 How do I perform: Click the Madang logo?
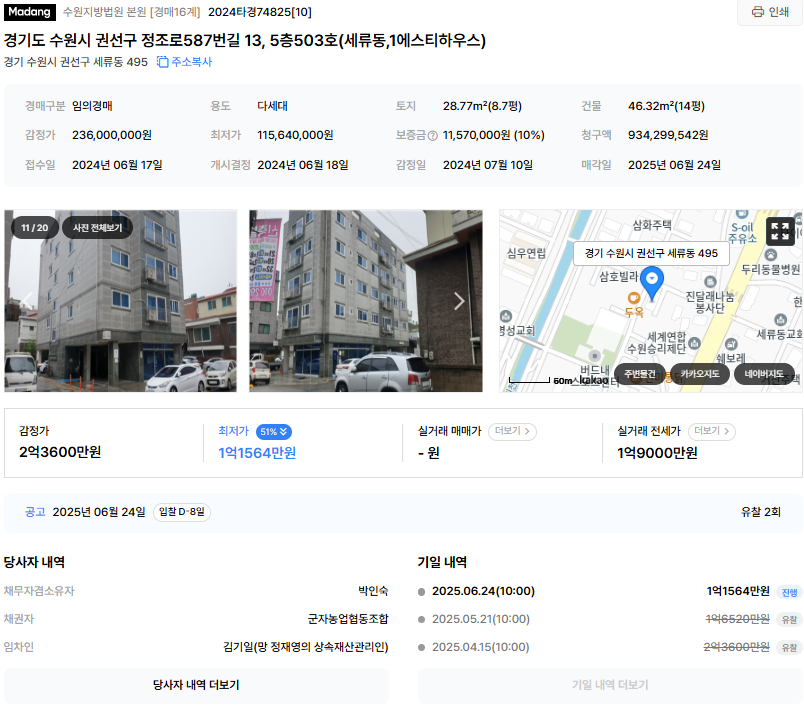pos(30,12)
